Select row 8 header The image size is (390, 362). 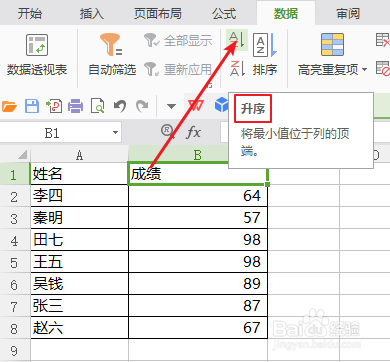(x=14, y=328)
